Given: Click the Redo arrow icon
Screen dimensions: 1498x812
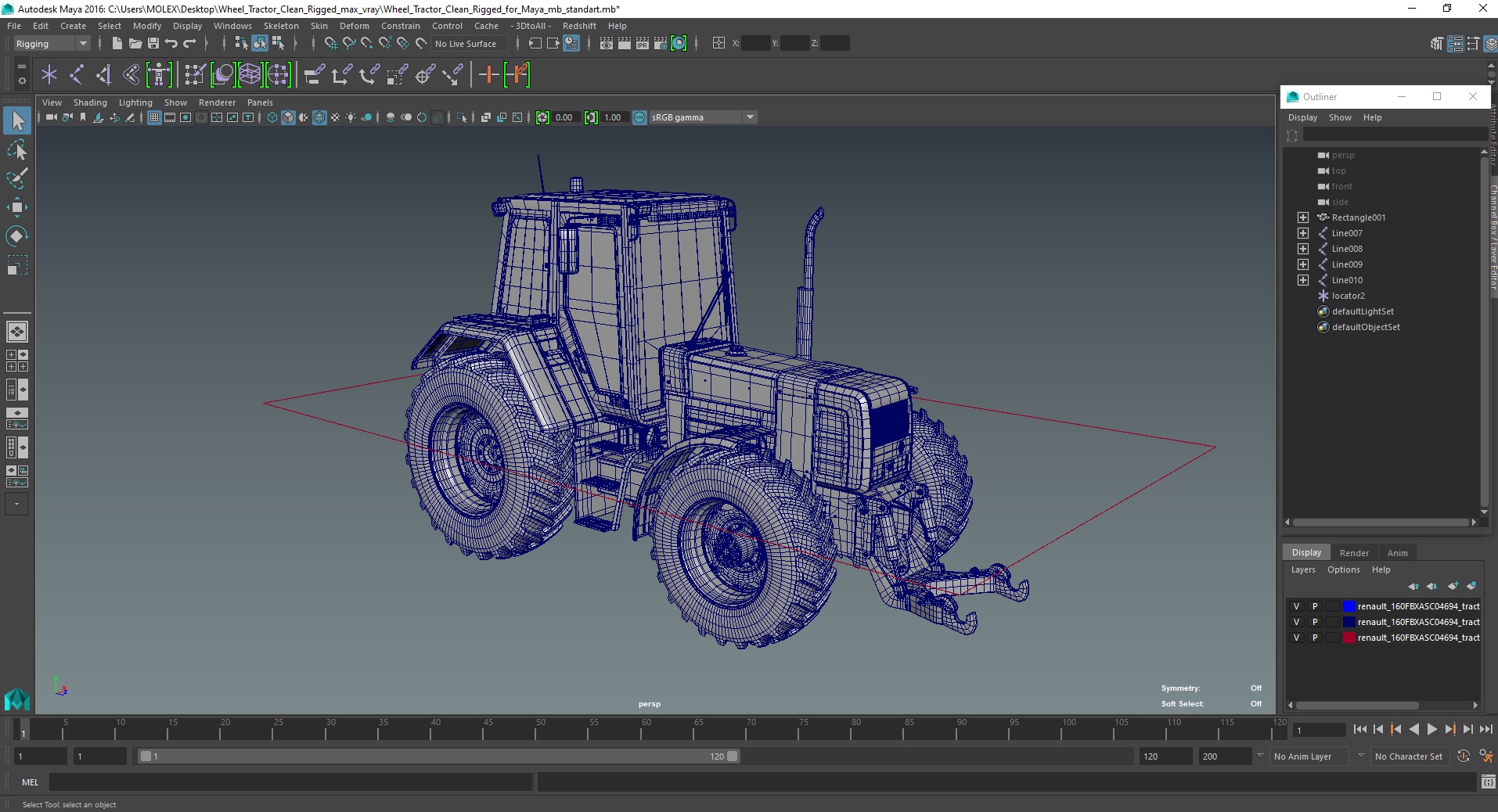Looking at the screenshot, I should [x=189, y=44].
